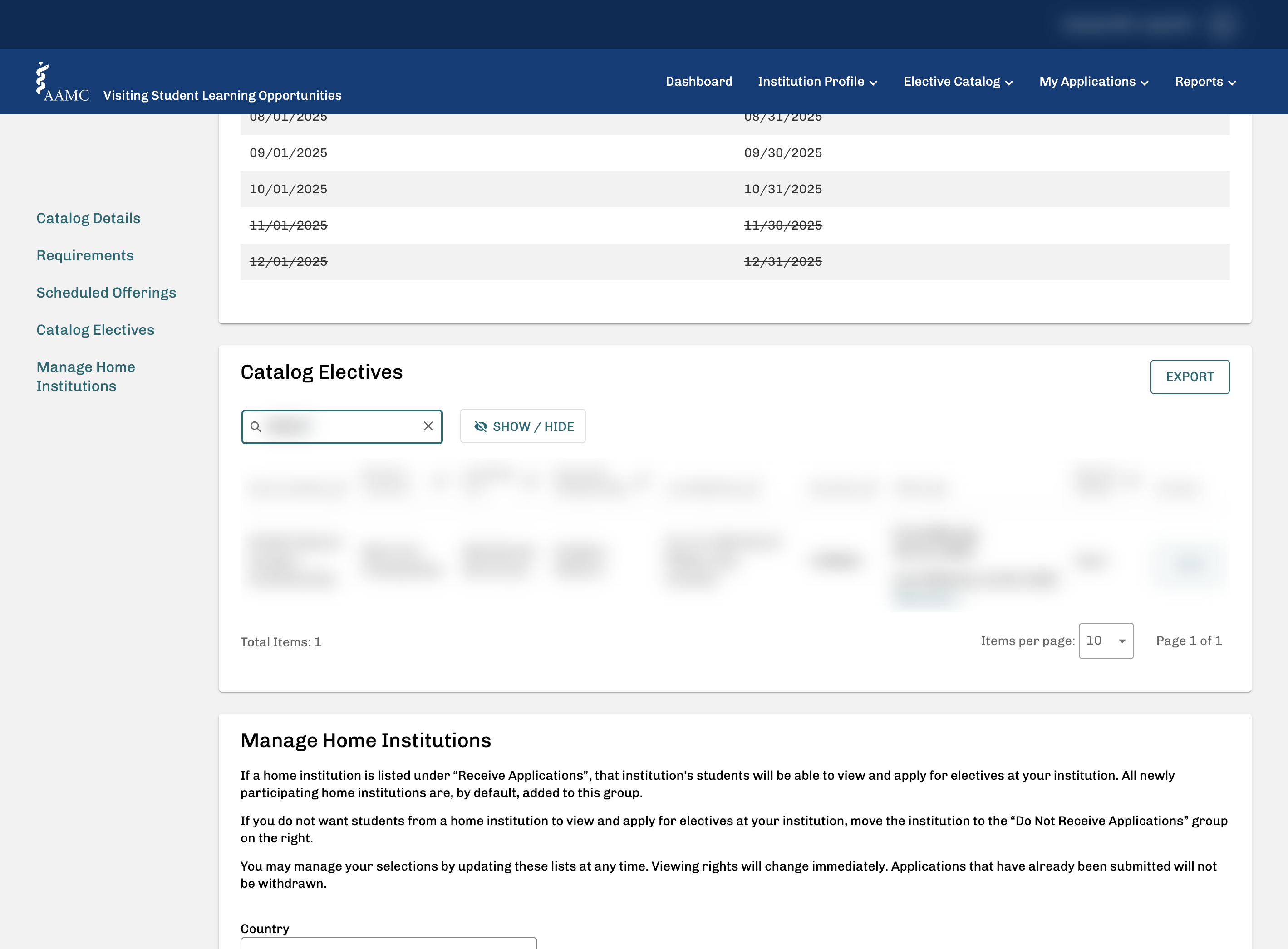Select the struck-through 11/01/2025 date
1288x949 pixels.
(x=289, y=225)
